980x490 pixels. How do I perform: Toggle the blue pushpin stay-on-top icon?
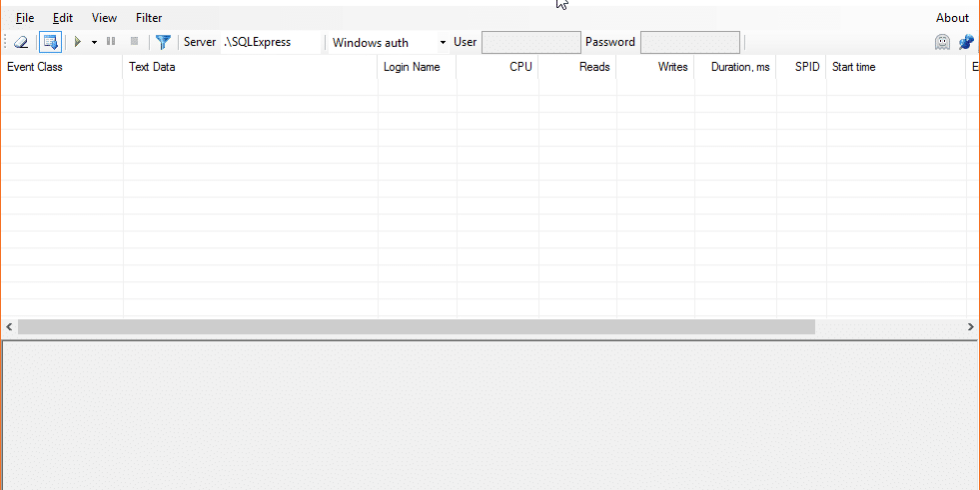[966, 42]
